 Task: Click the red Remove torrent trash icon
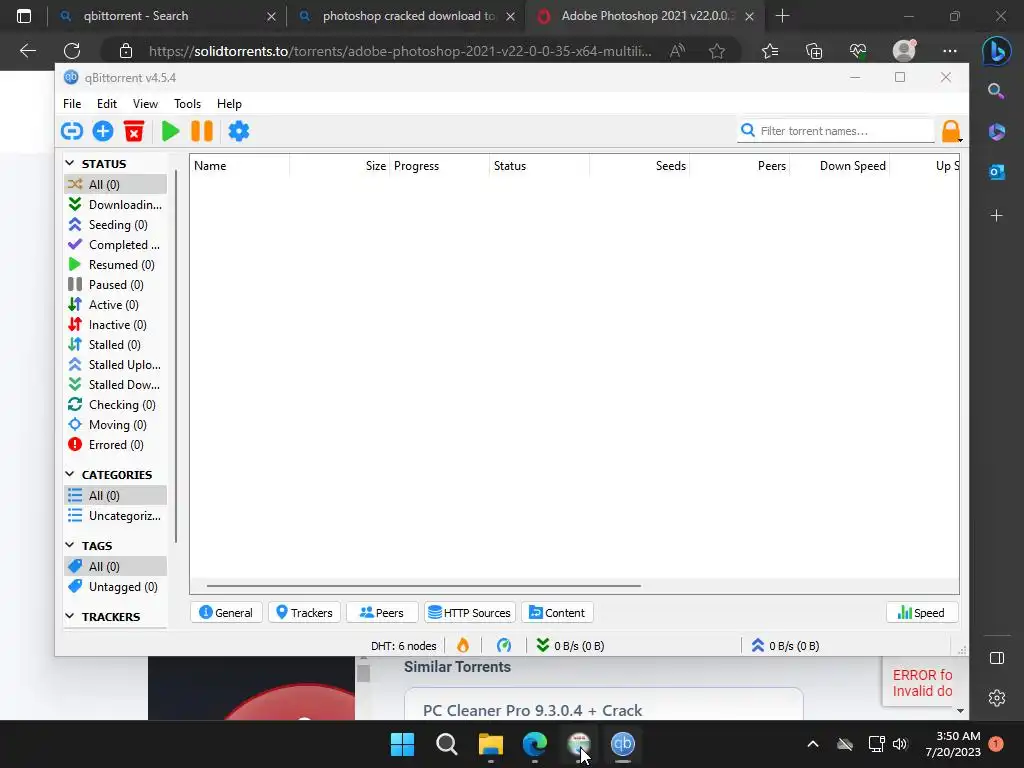pyautogui.click(x=134, y=131)
